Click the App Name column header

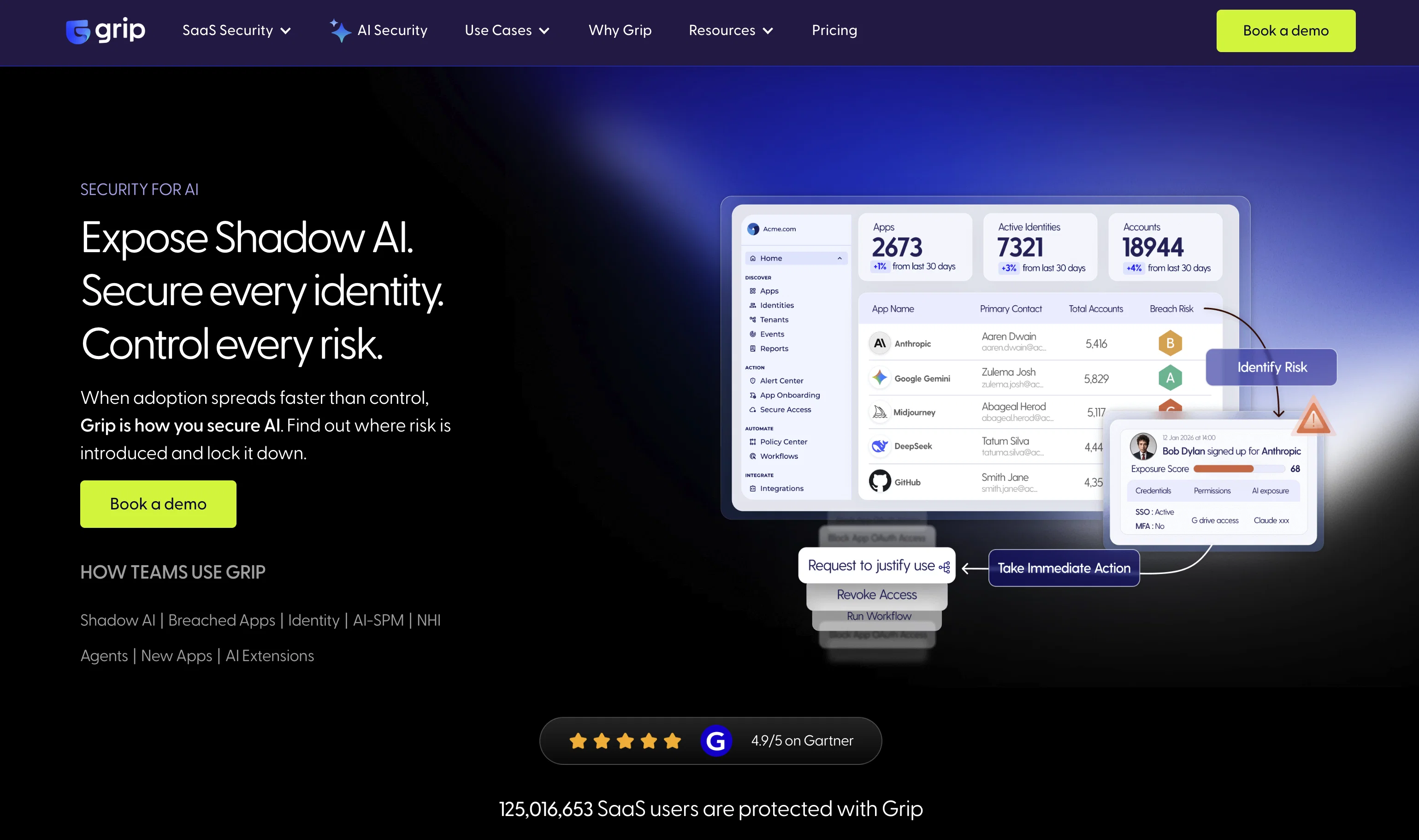pyautogui.click(x=893, y=309)
